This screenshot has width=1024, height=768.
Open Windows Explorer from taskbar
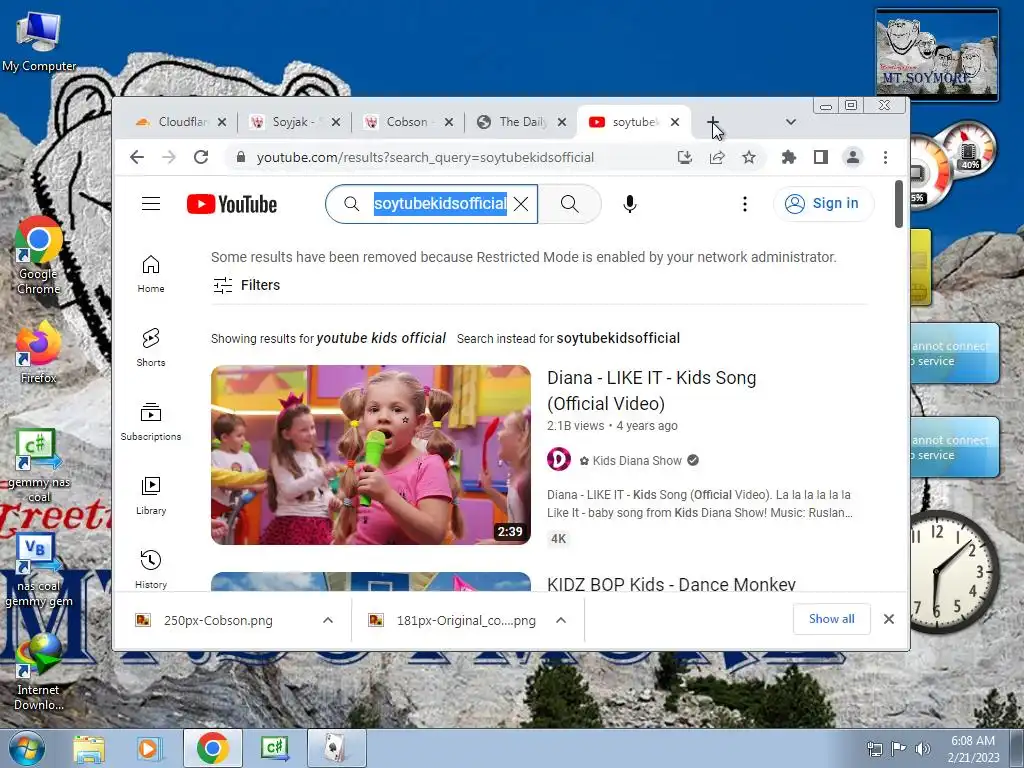[x=89, y=748]
